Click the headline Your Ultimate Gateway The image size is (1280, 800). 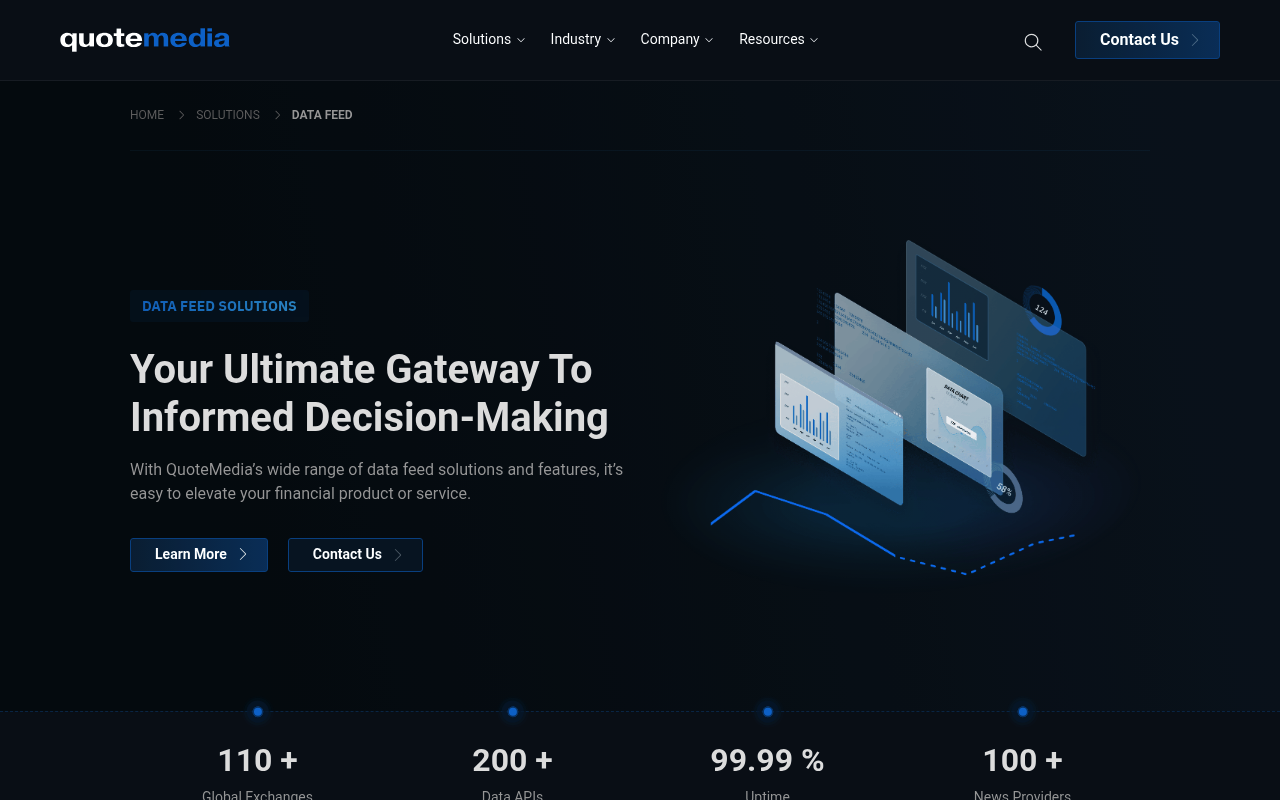pos(369,393)
